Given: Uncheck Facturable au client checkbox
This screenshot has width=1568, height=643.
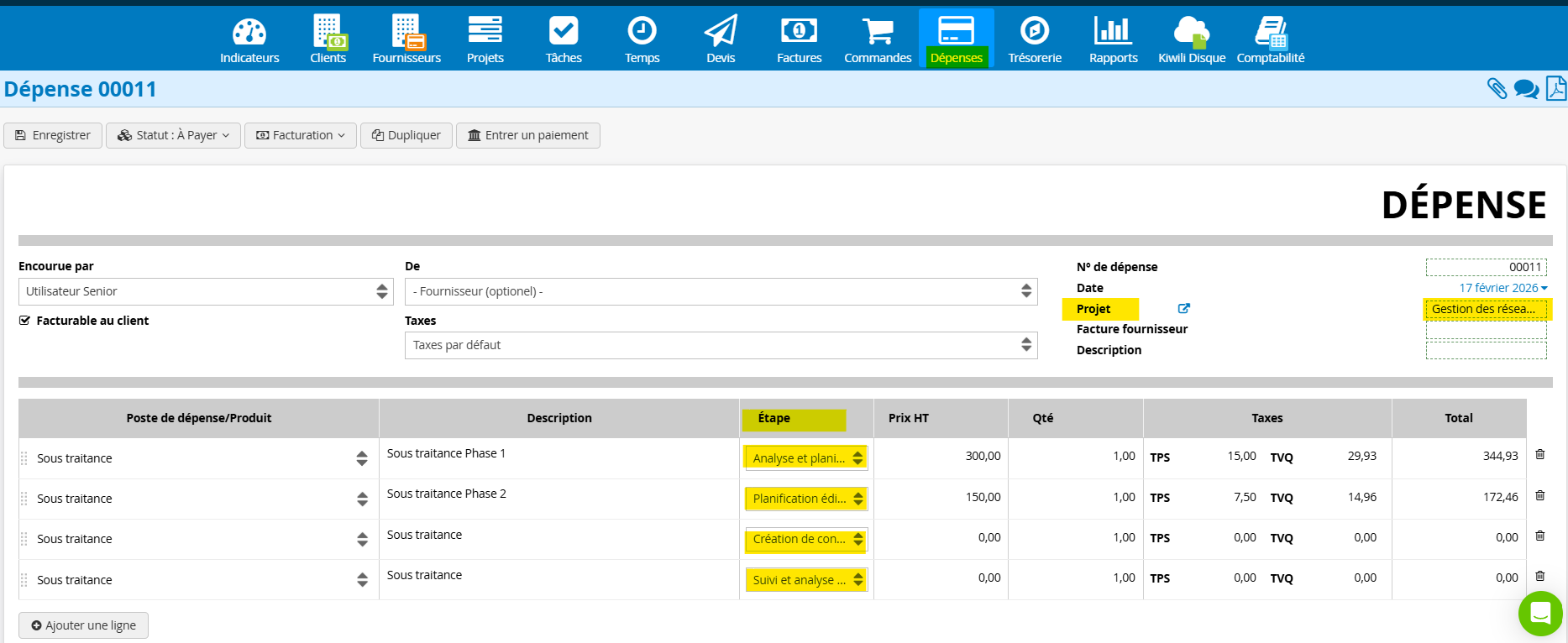Looking at the screenshot, I should click(x=25, y=321).
